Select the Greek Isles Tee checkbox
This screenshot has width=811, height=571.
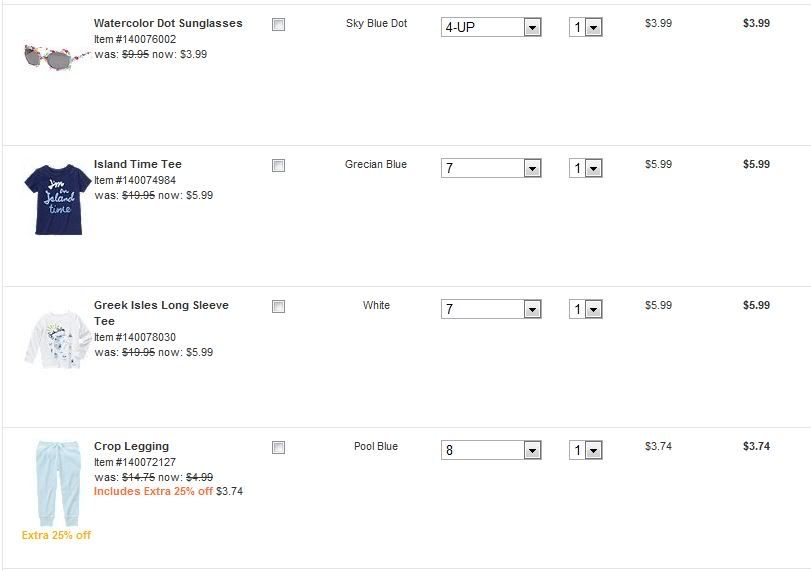tap(278, 307)
